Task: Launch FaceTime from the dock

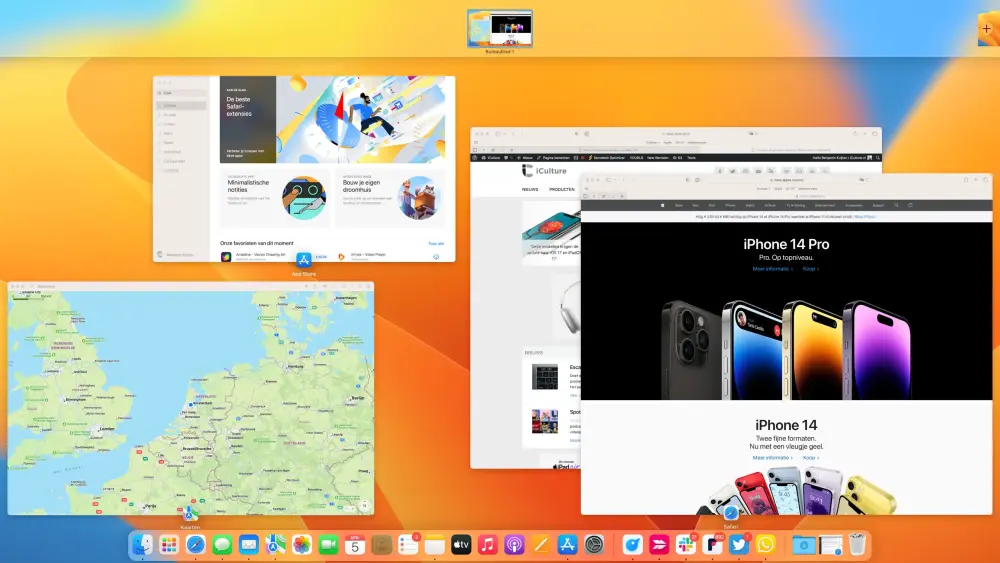Action: coord(328,545)
